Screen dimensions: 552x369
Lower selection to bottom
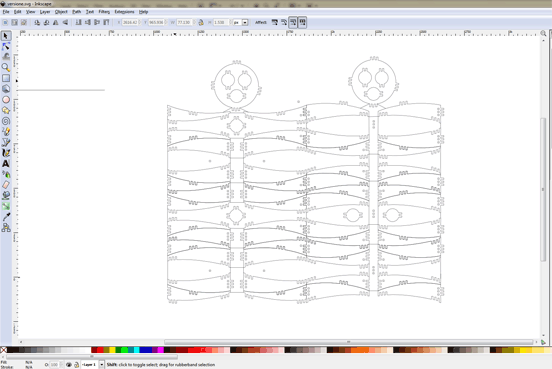tap(79, 23)
